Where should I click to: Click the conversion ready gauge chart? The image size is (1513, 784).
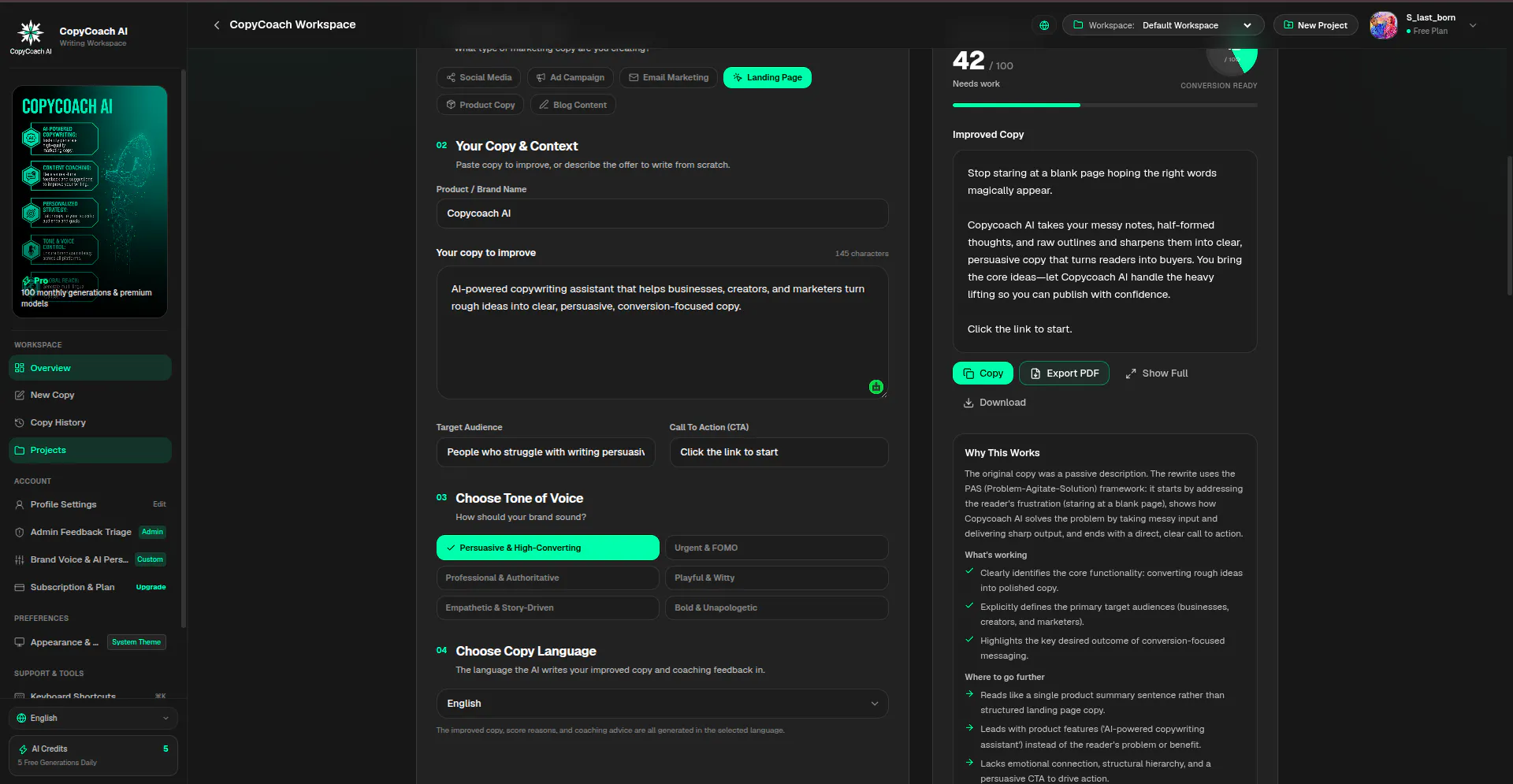pyautogui.click(x=1232, y=60)
